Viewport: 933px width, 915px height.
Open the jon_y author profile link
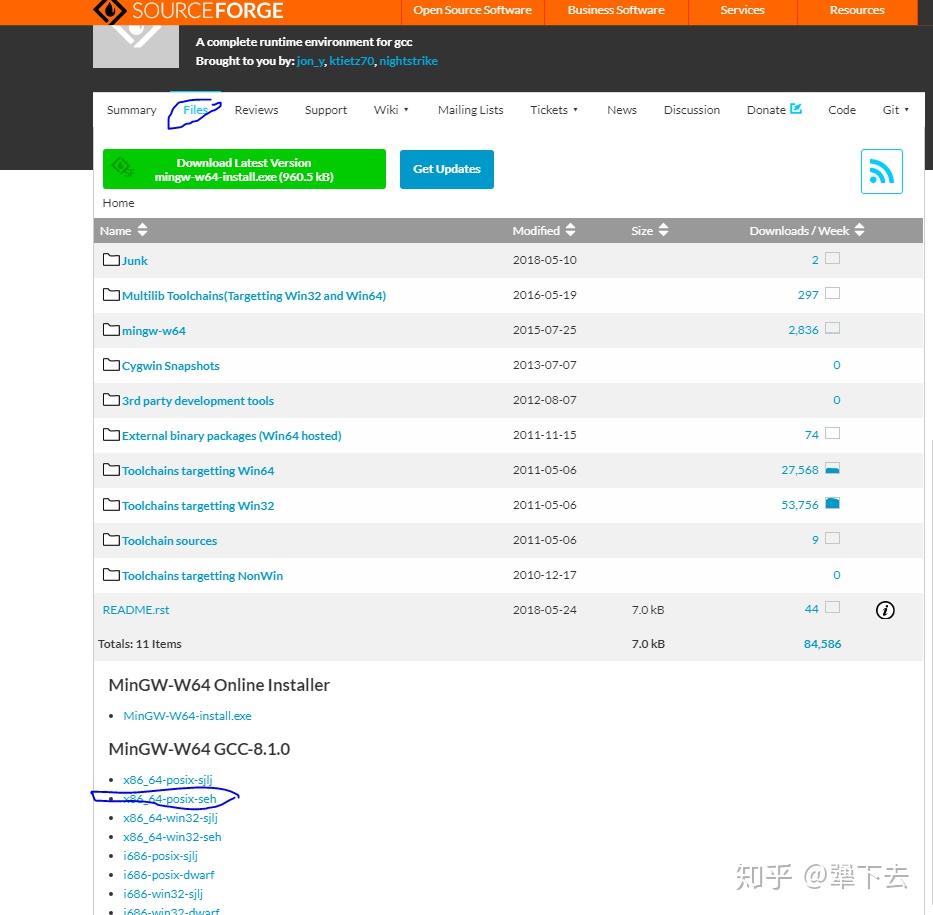(310, 61)
